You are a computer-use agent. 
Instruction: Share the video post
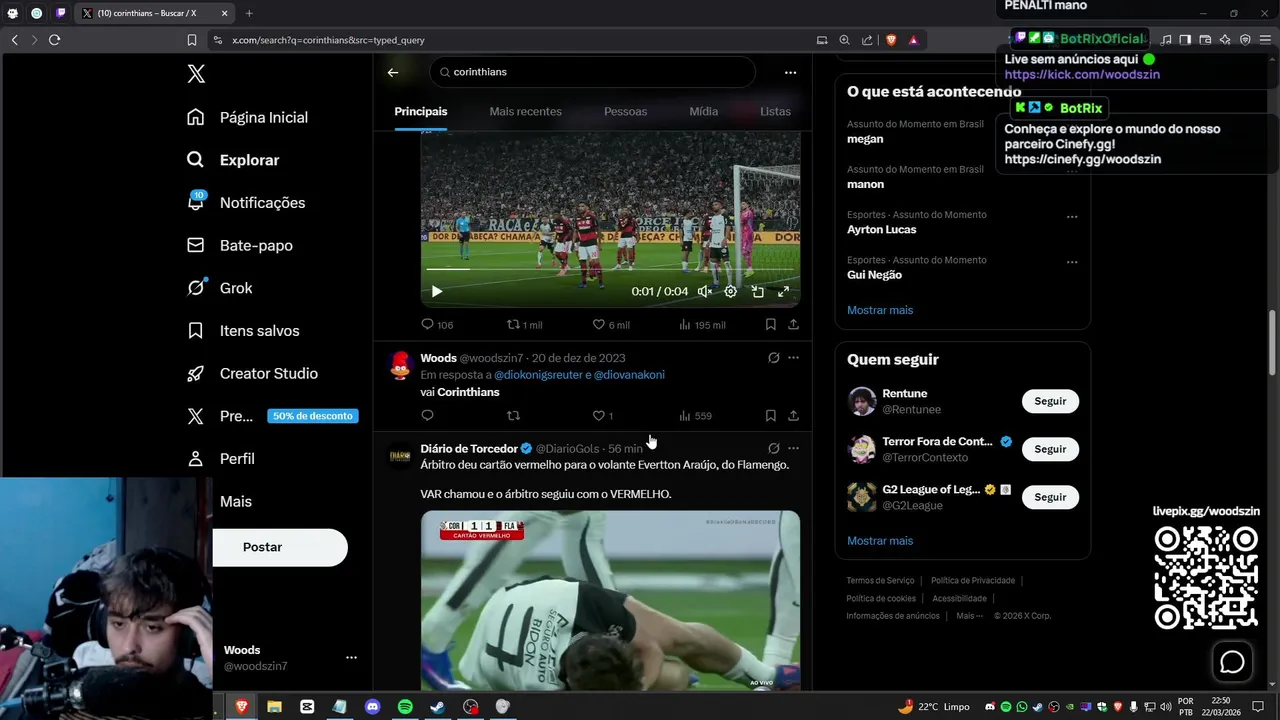793,325
